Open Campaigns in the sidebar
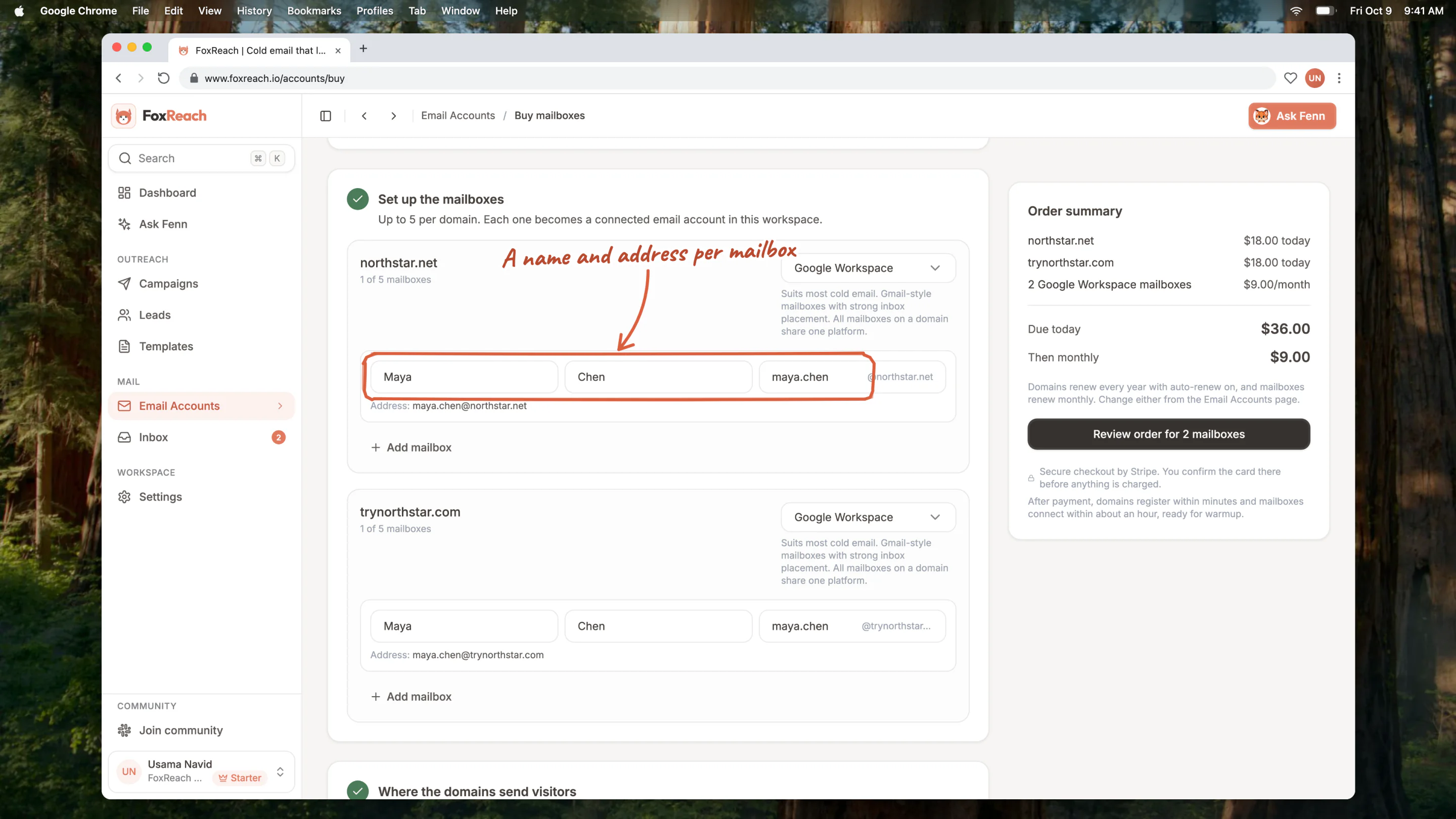The height and width of the screenshot is (819, 1456). coord(201,284)
